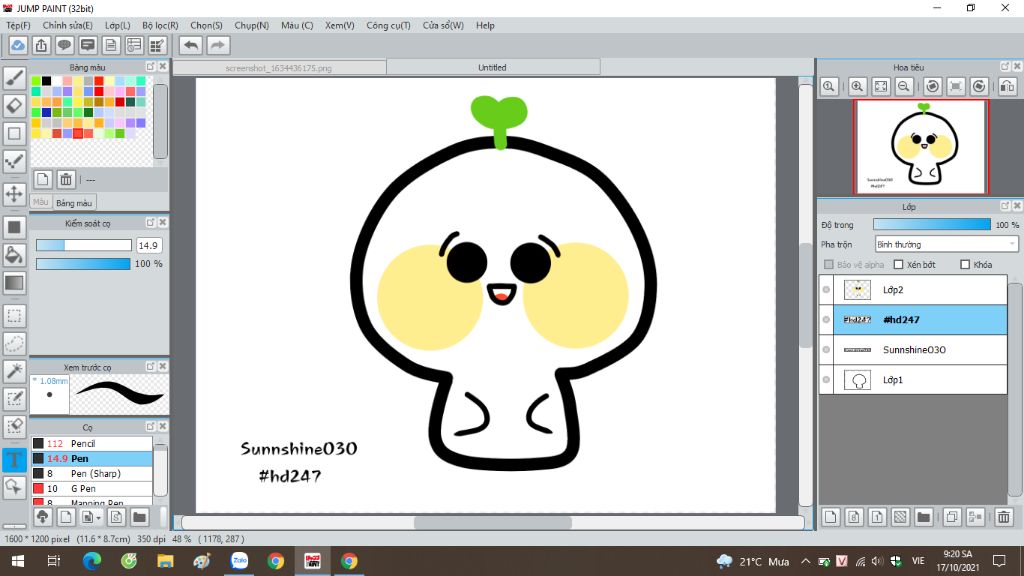
Task: Click the horizontal canvas scrollbar
Action: (493, 522)
